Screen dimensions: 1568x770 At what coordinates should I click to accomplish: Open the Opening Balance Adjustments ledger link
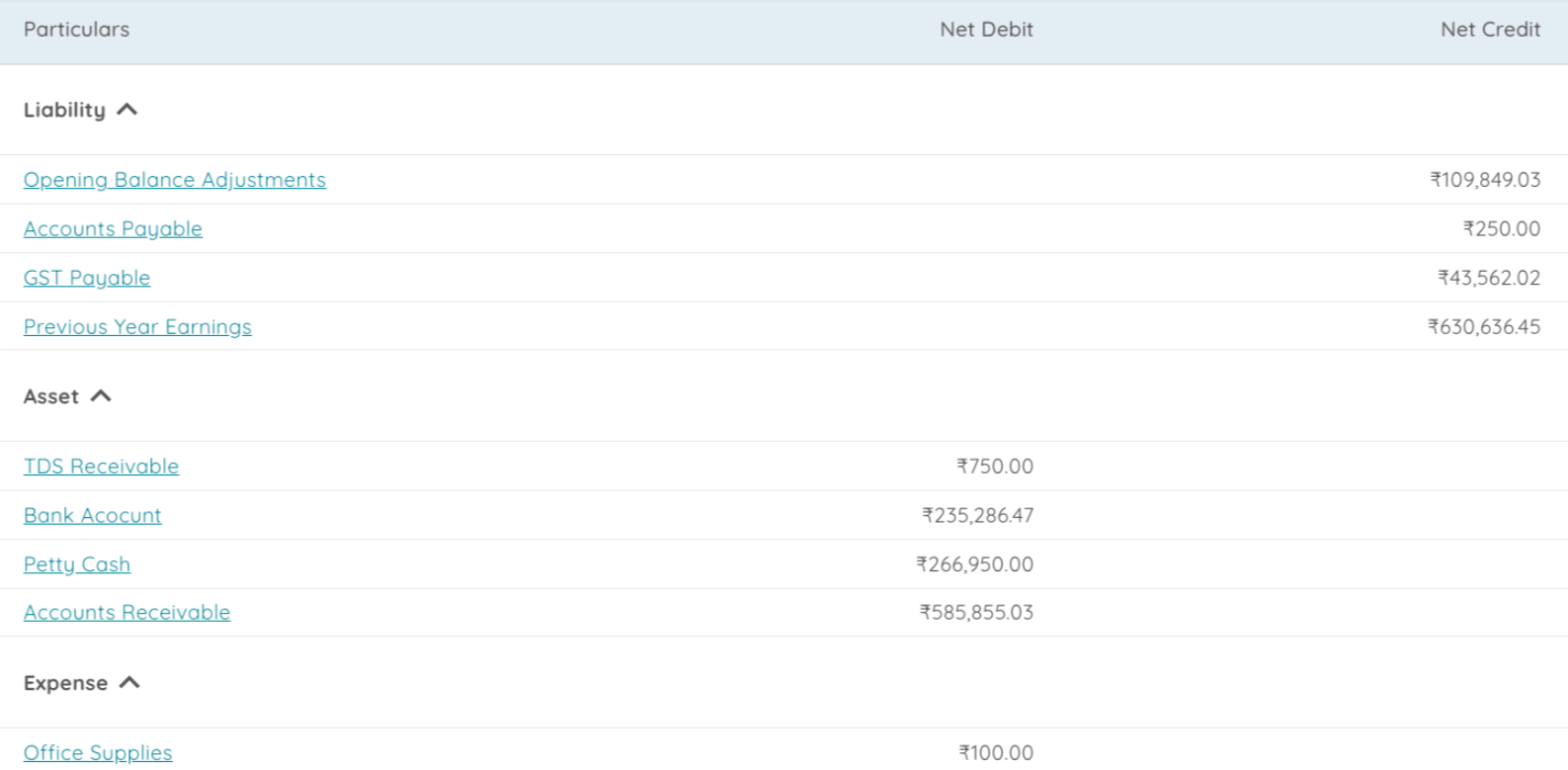point(175,180)
